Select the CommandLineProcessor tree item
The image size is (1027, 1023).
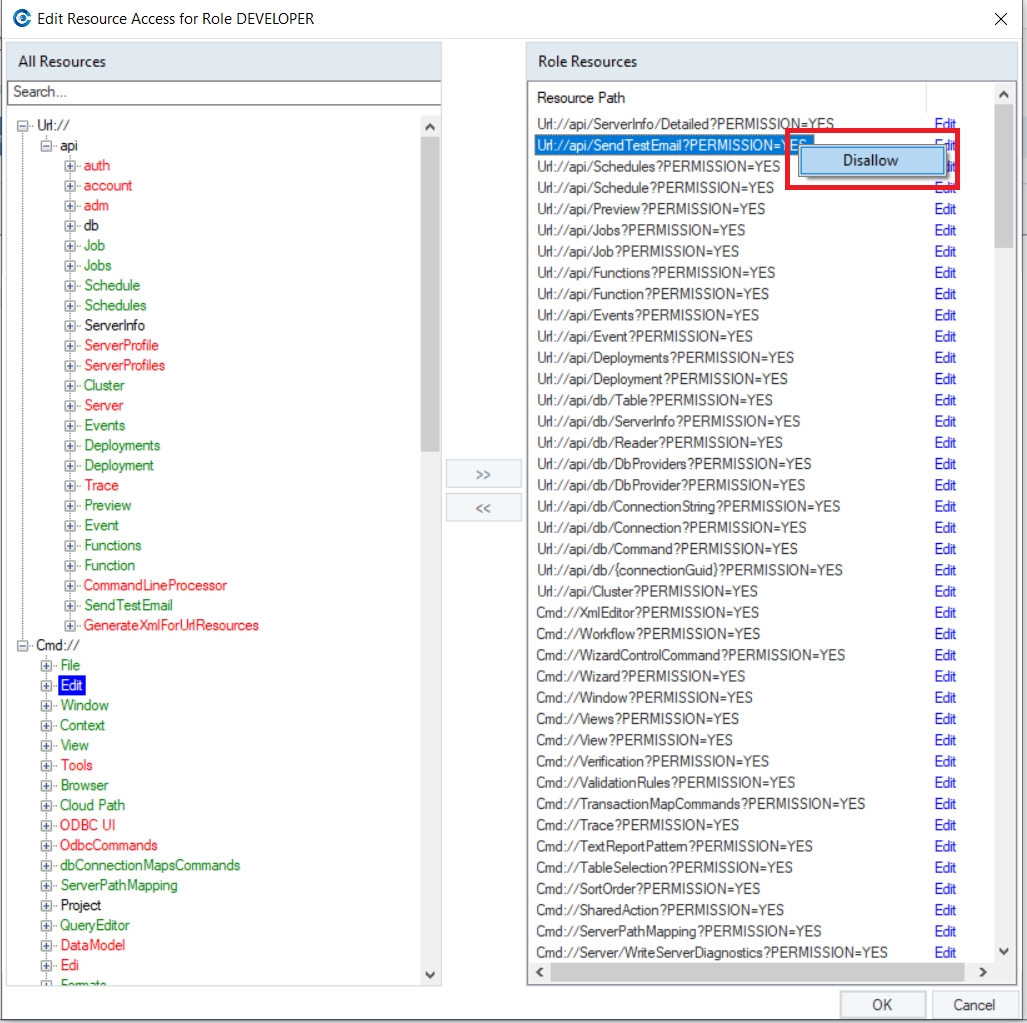click(x=155, y=585)
